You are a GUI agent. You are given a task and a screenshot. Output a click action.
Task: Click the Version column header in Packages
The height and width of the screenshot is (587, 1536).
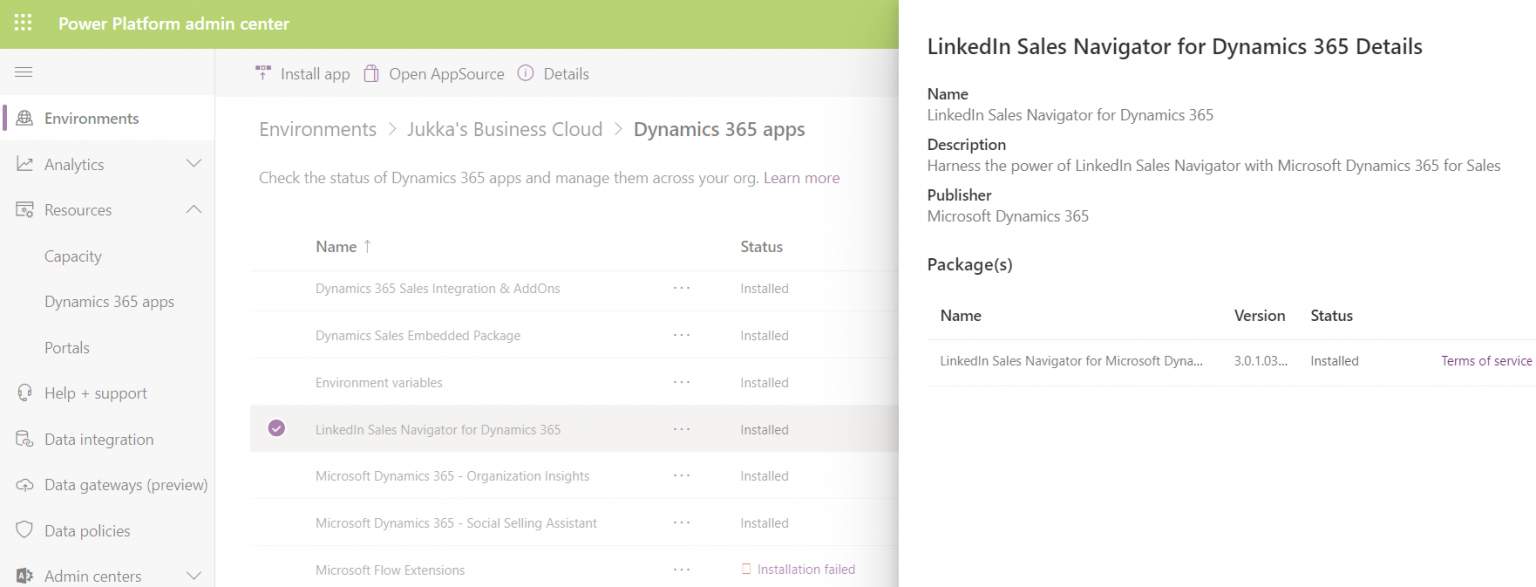(1260, 315)
